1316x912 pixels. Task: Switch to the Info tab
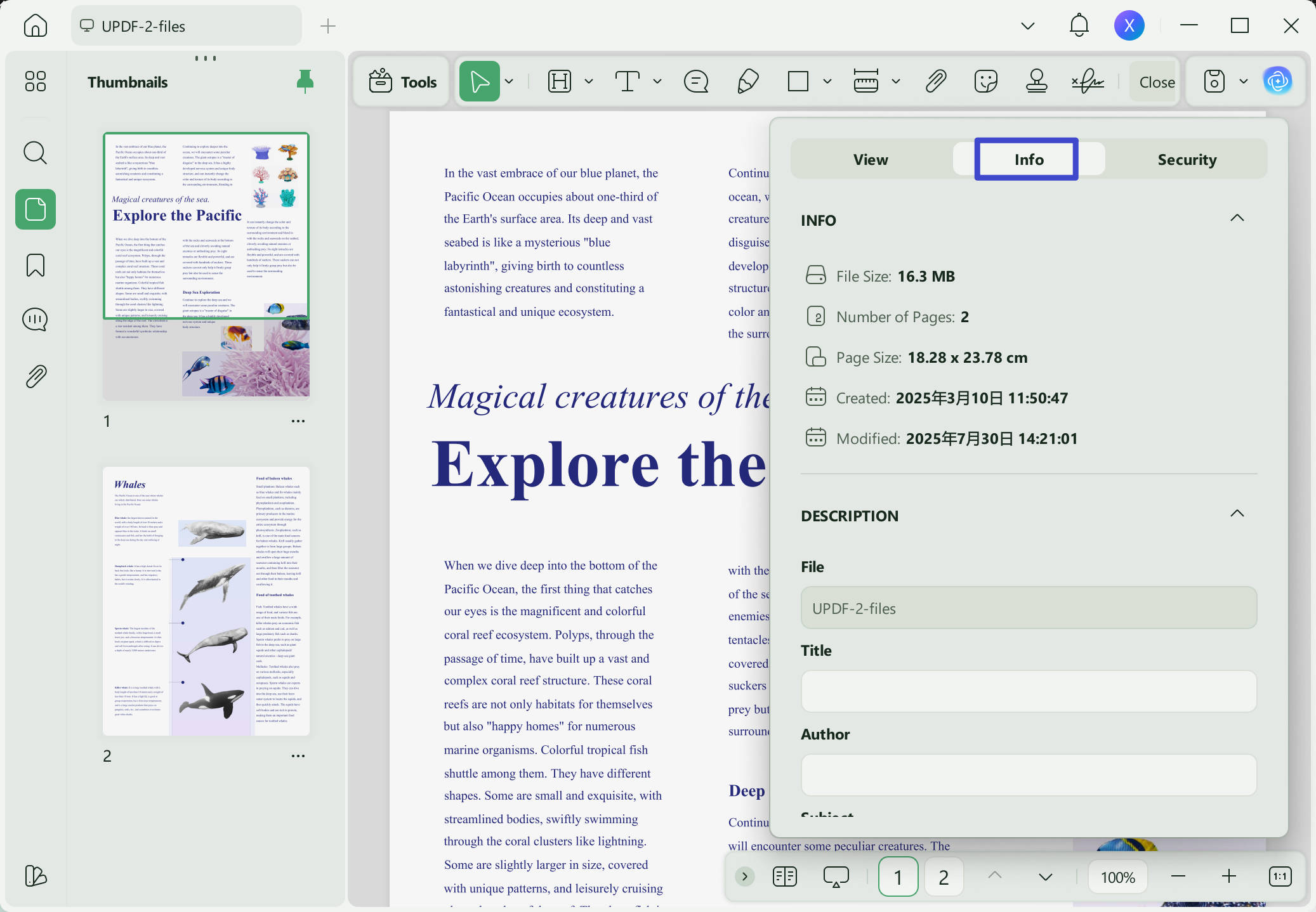pos(1029,160)
